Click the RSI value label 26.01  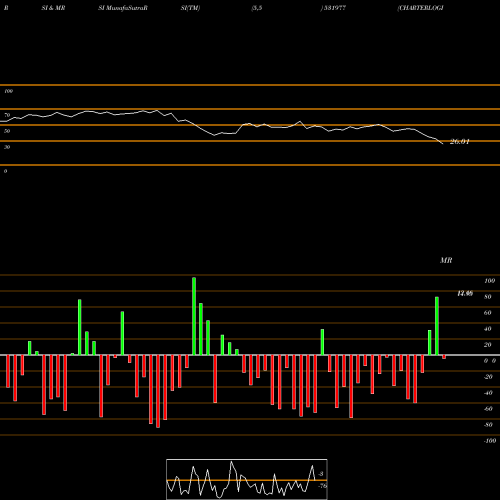click(x=460, y=142)
